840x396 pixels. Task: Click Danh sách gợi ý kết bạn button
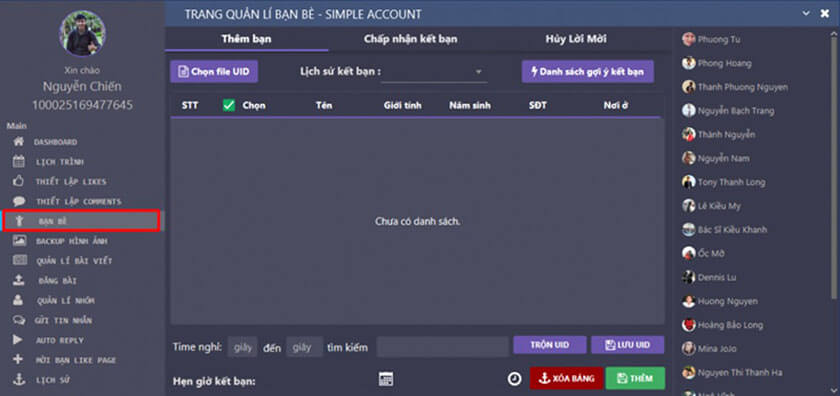[588, 71]
